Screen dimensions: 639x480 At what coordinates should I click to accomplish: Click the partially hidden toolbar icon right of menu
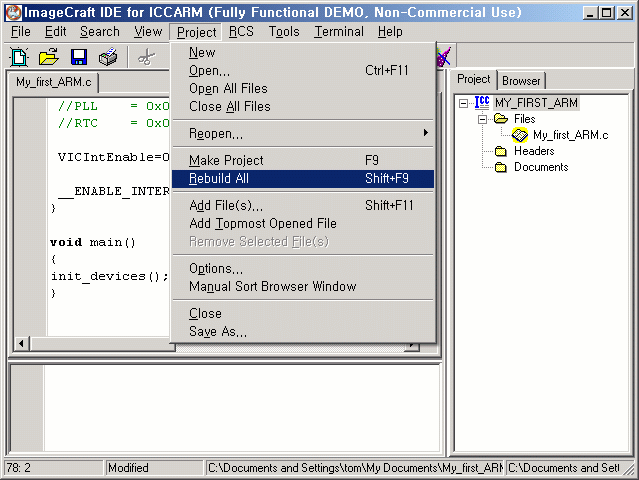point(444,57)
